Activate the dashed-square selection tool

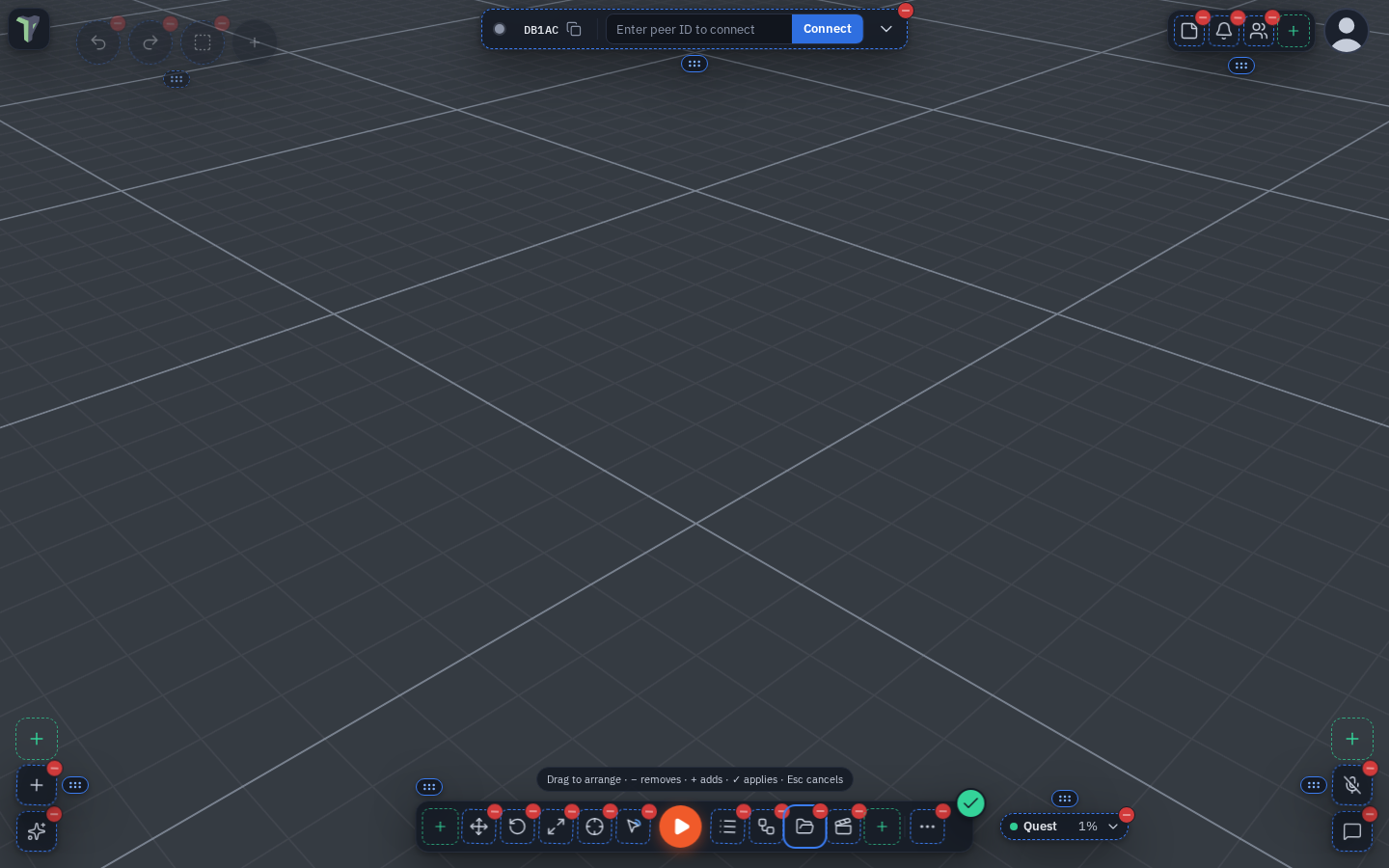pos(203,42)
